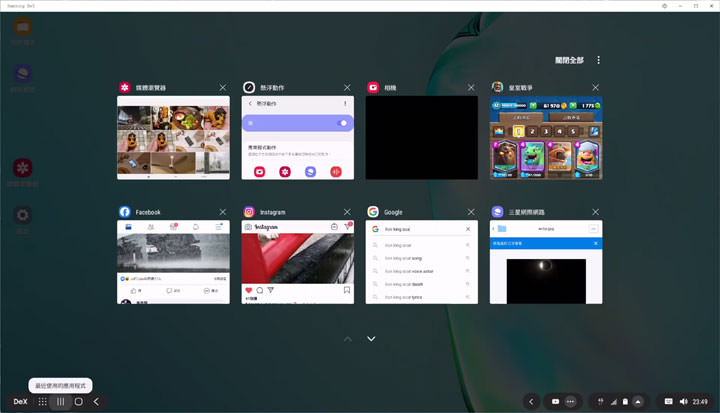The width and height of the screenshot is (720, 413).
Task: Click the data transfer arrows status icon
Action: (x=600, y=402)
